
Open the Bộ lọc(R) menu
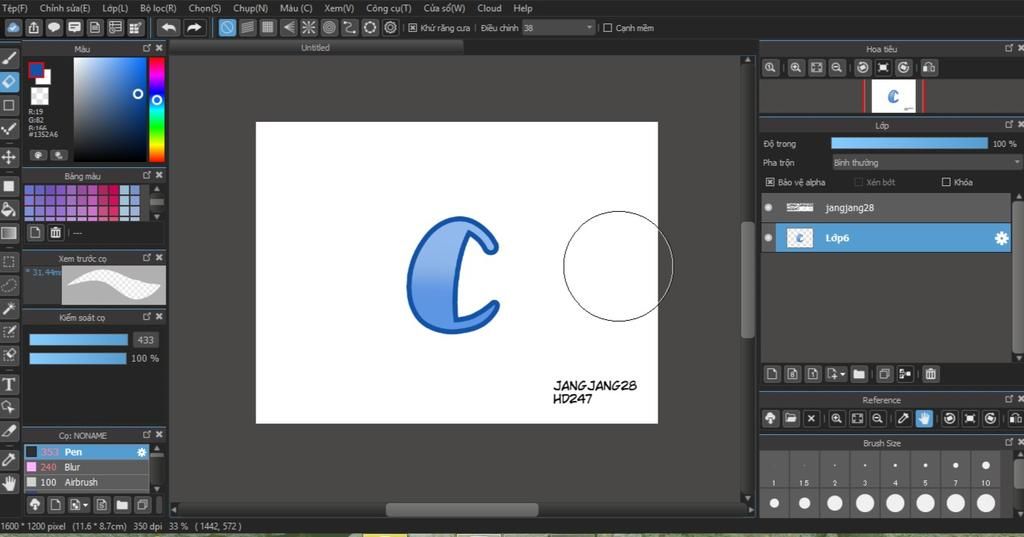click(x=157, y=8)
